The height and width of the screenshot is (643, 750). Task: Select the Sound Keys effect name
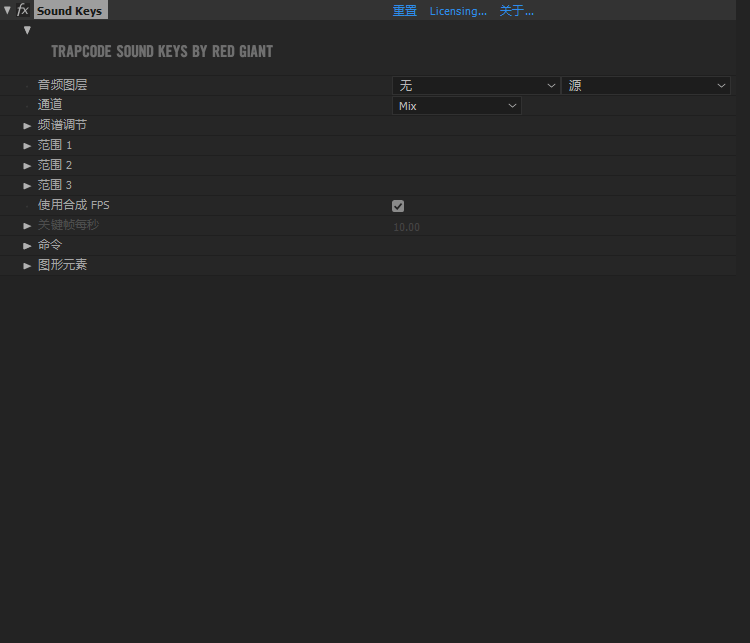click(x=70, y=10)
